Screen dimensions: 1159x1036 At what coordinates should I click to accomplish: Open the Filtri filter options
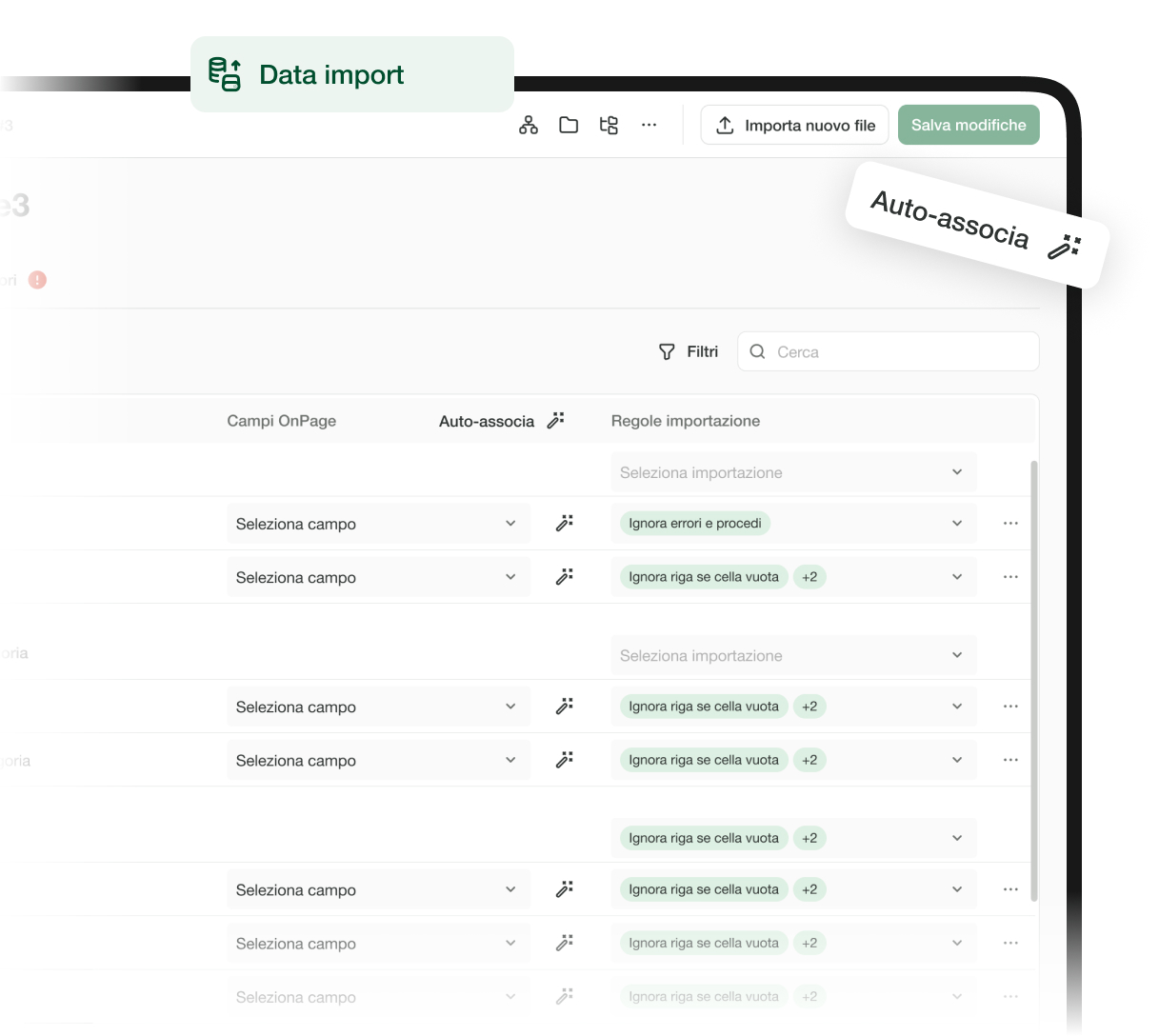689,351
